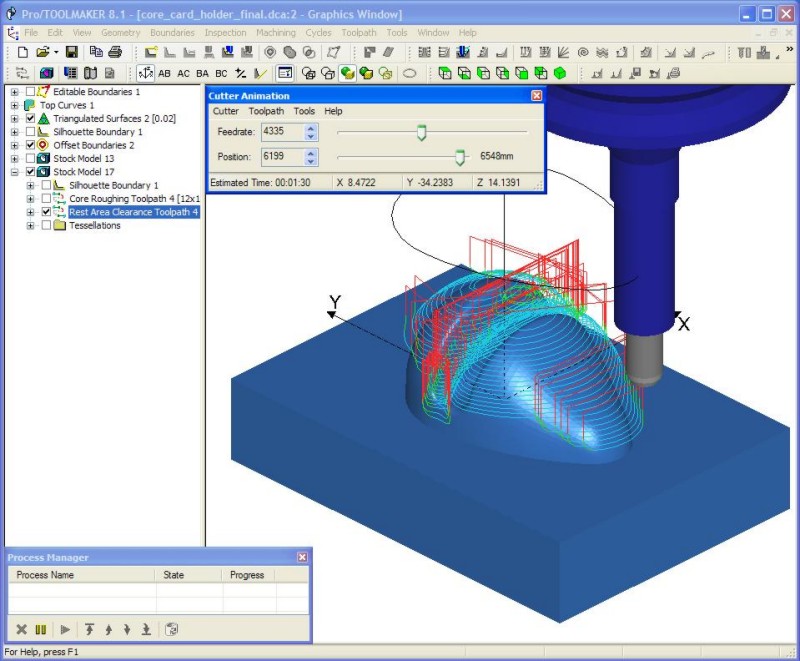The image size is (800, 661).
Task: Expand the Triangulated Surfaces 2 node
Action: [15, 118]
